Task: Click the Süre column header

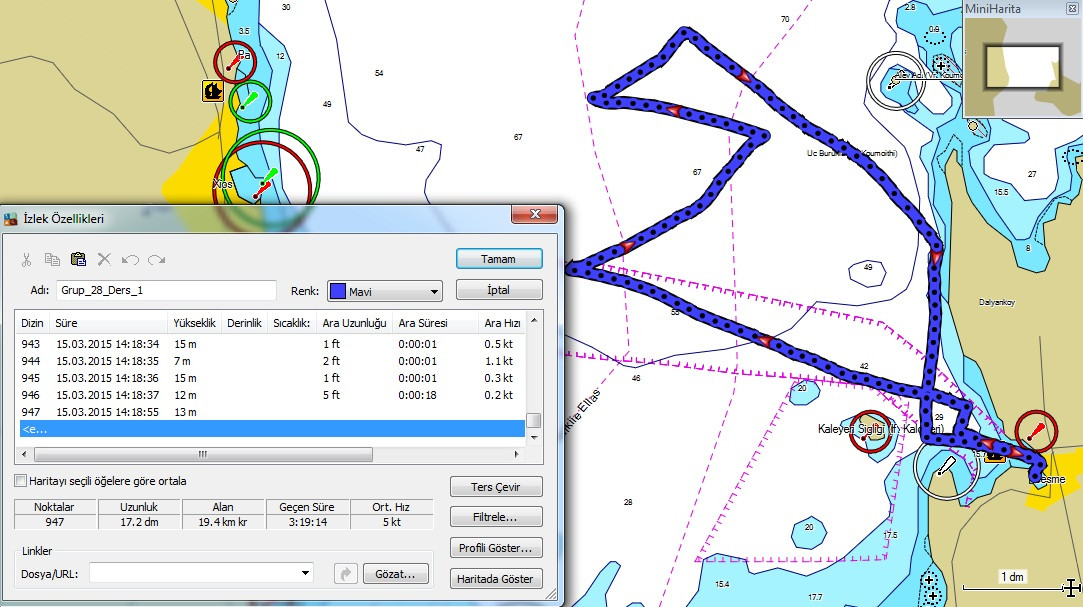Action: [x=108, y=323]
